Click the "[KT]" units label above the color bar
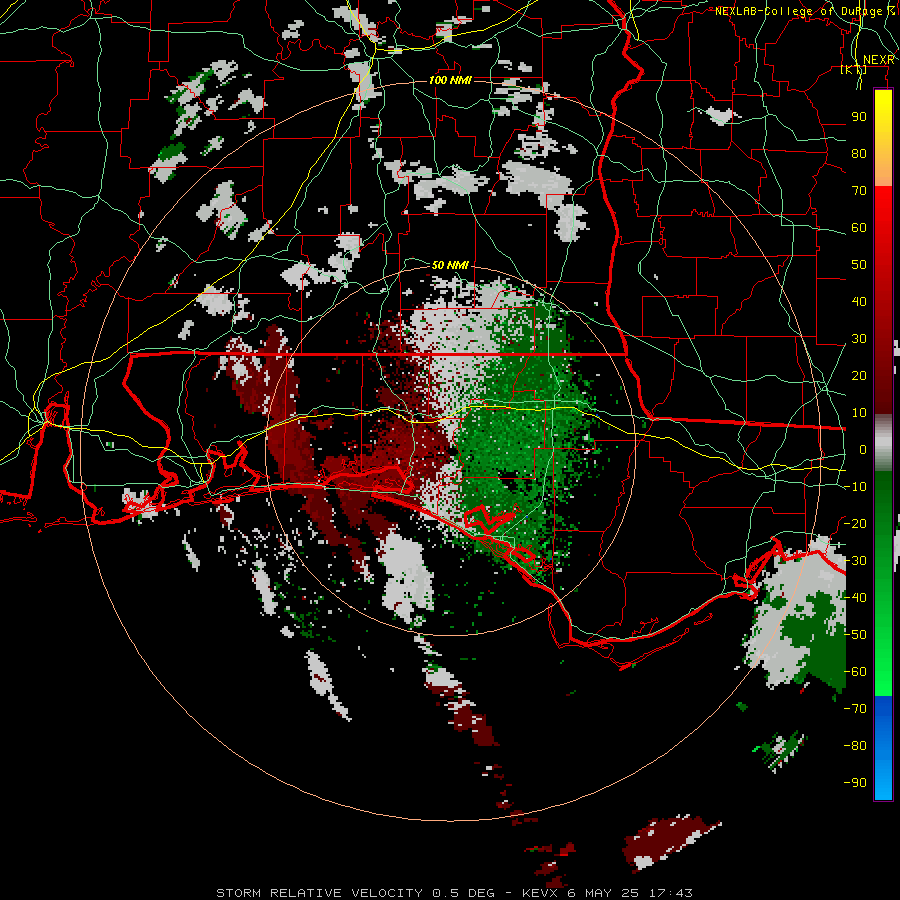The image size is (900, 900). pyautogui.click(x=854, y=70)
